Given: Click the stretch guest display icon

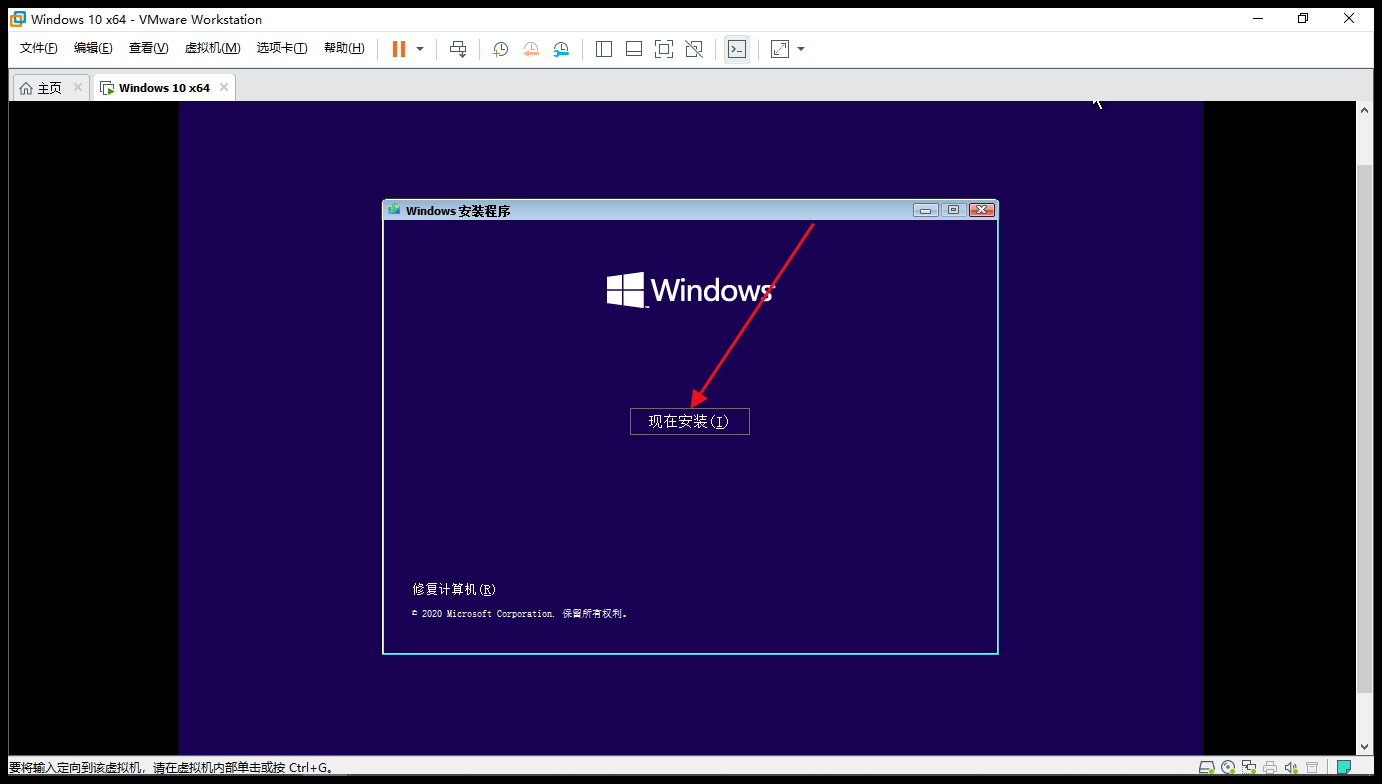Looking at the screenshot, I should click(x=780, y=49).
